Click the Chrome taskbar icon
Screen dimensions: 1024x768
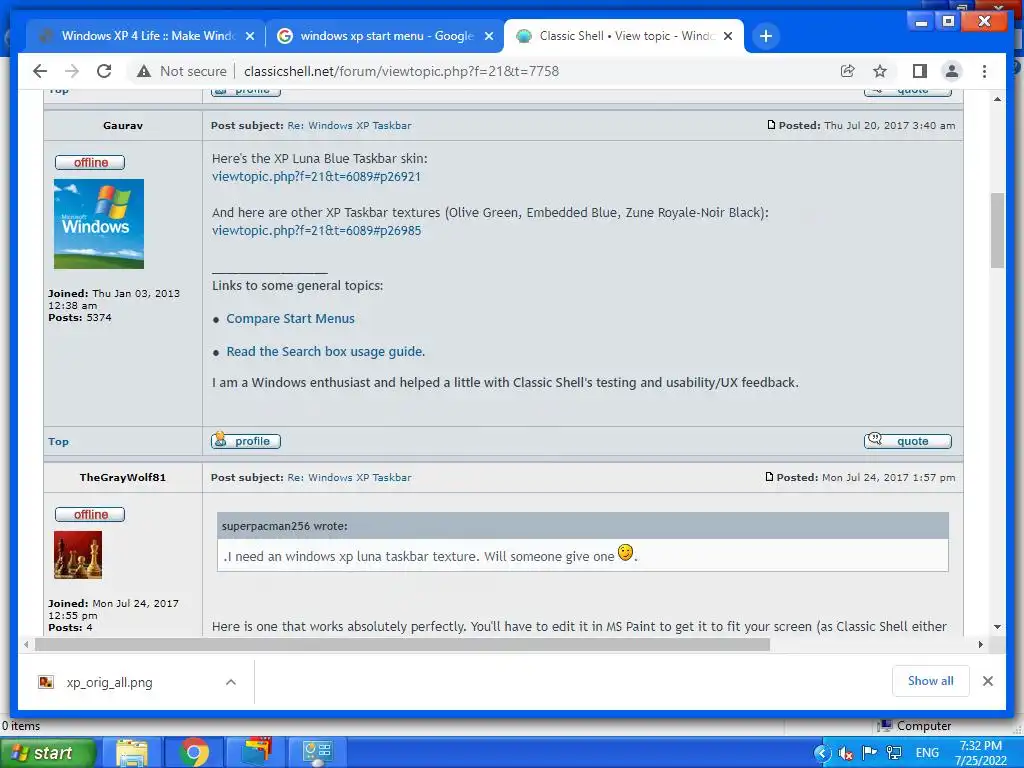pyautogui.click(x=193, y=753)
